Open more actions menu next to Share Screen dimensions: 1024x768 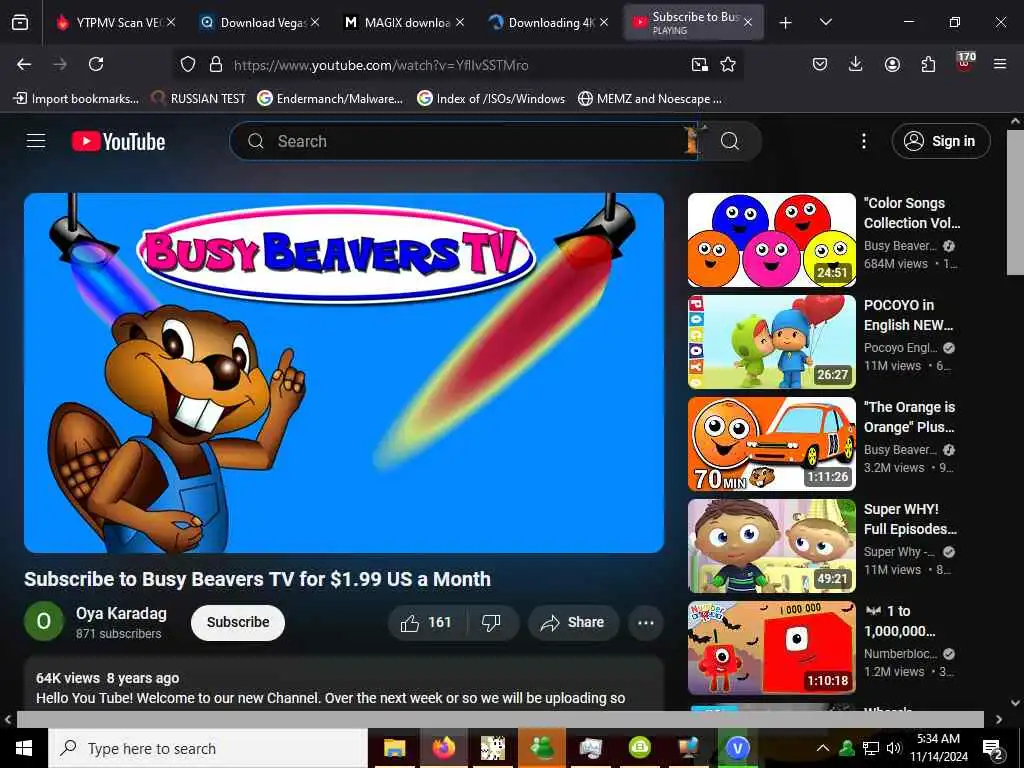pos(645,622)
